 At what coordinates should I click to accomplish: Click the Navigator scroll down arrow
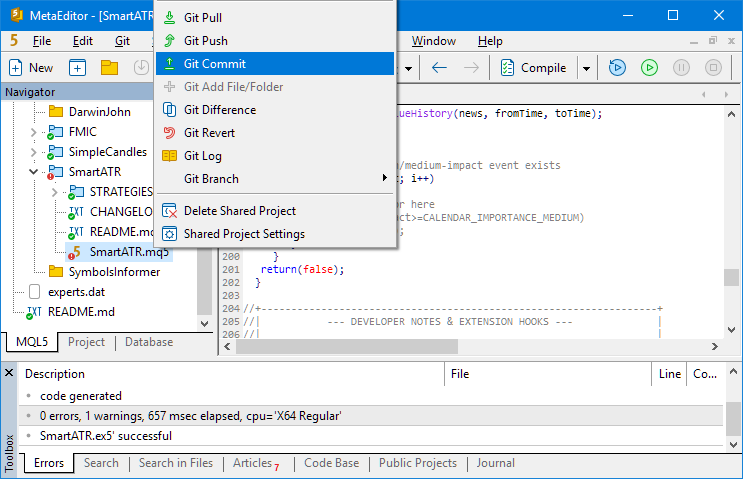pos(205,324)
